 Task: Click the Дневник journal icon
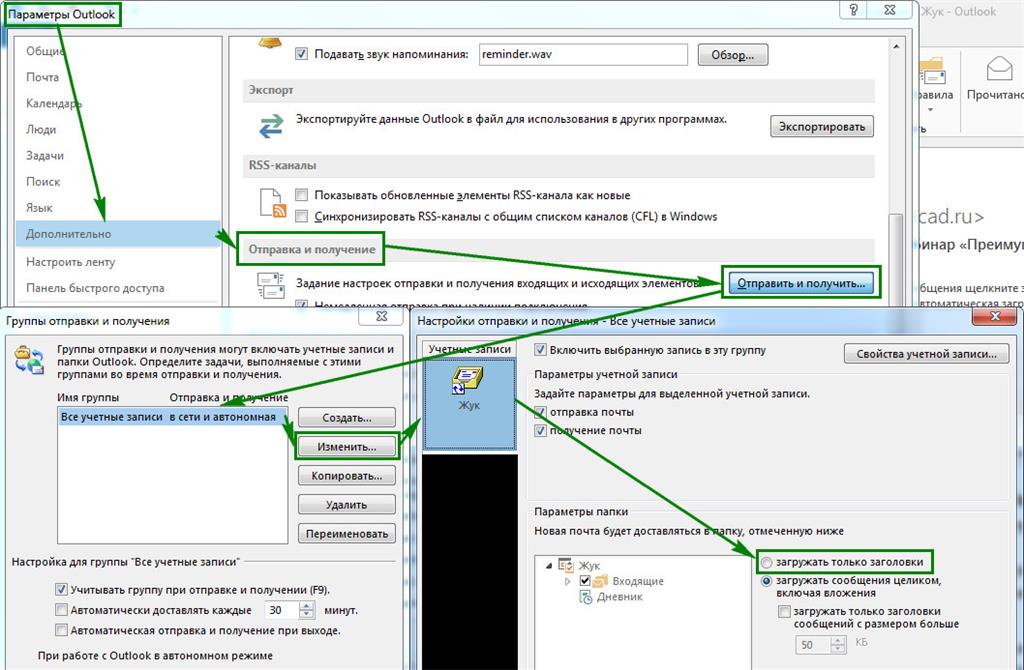click(x=586, y=596)
